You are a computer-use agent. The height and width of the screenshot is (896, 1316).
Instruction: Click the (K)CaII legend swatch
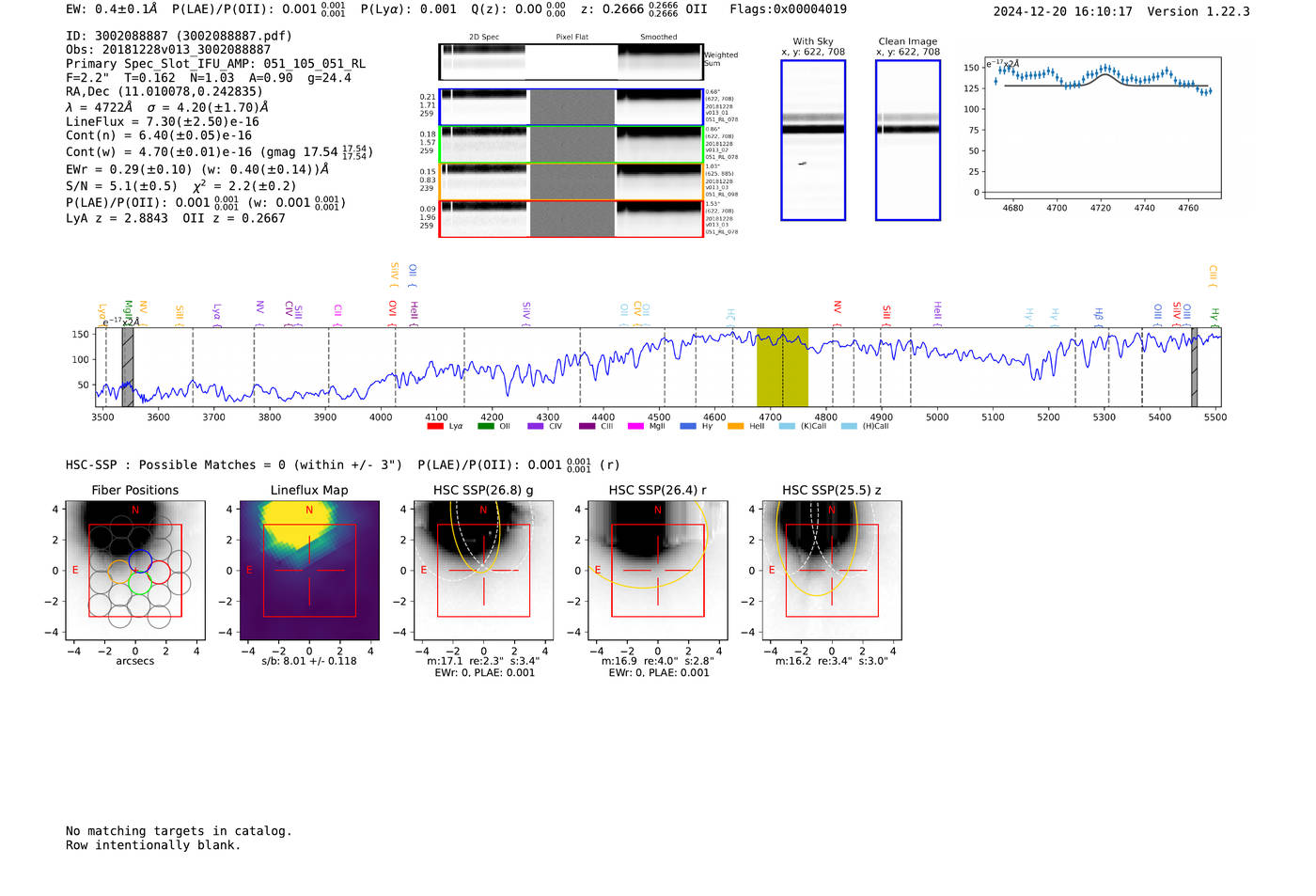click(x=788, y=426)
